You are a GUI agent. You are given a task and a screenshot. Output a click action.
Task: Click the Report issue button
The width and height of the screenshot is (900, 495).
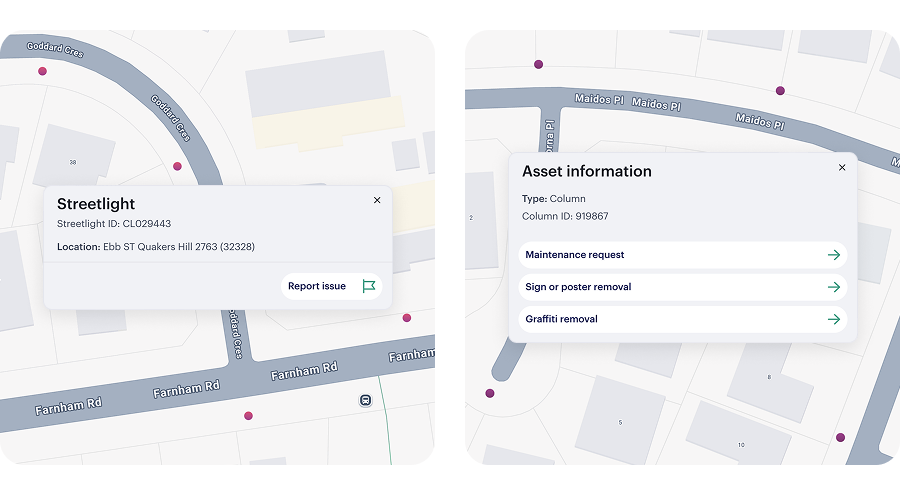(332, 286)
